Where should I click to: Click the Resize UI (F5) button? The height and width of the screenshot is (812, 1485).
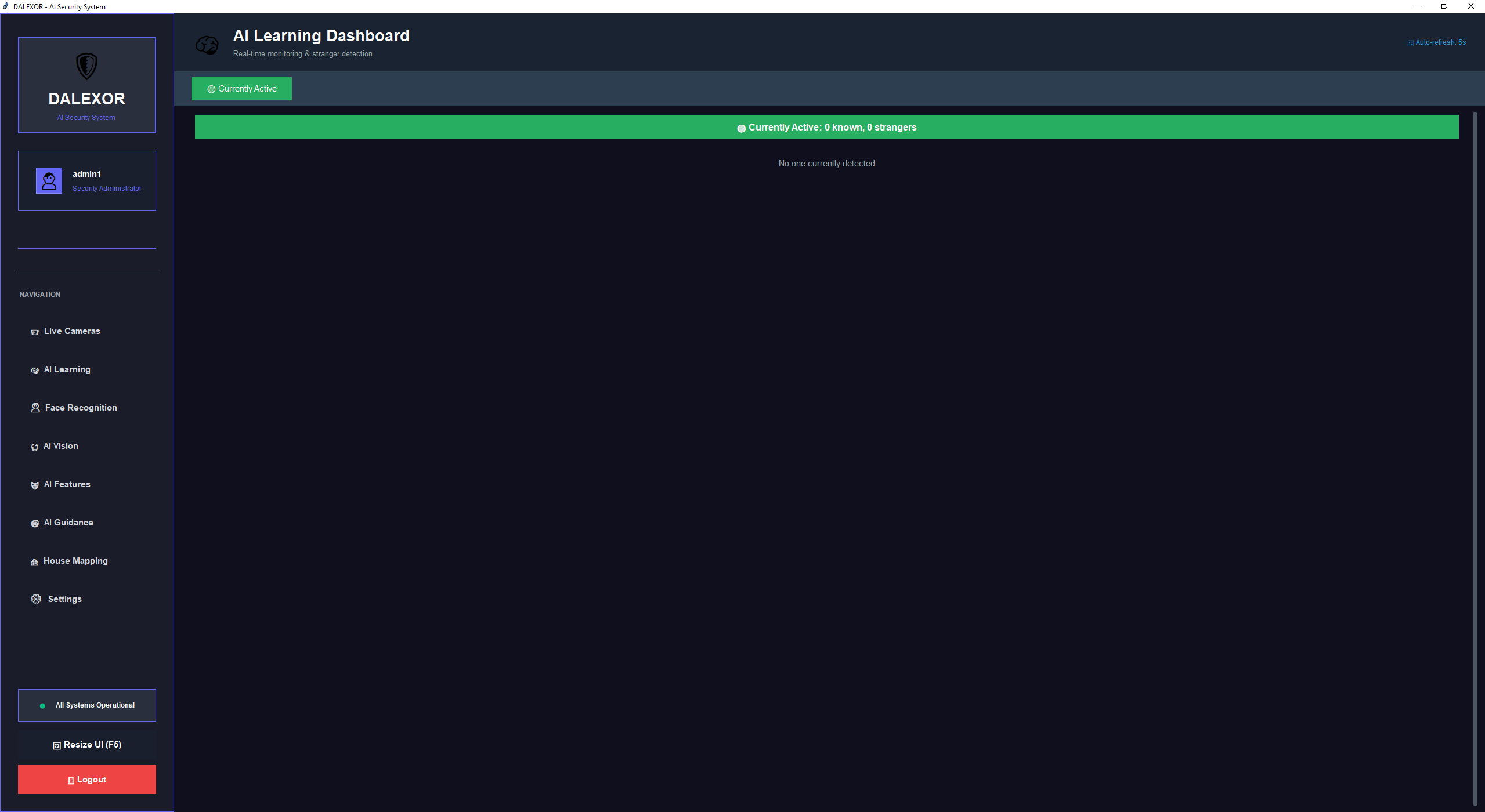87,745
